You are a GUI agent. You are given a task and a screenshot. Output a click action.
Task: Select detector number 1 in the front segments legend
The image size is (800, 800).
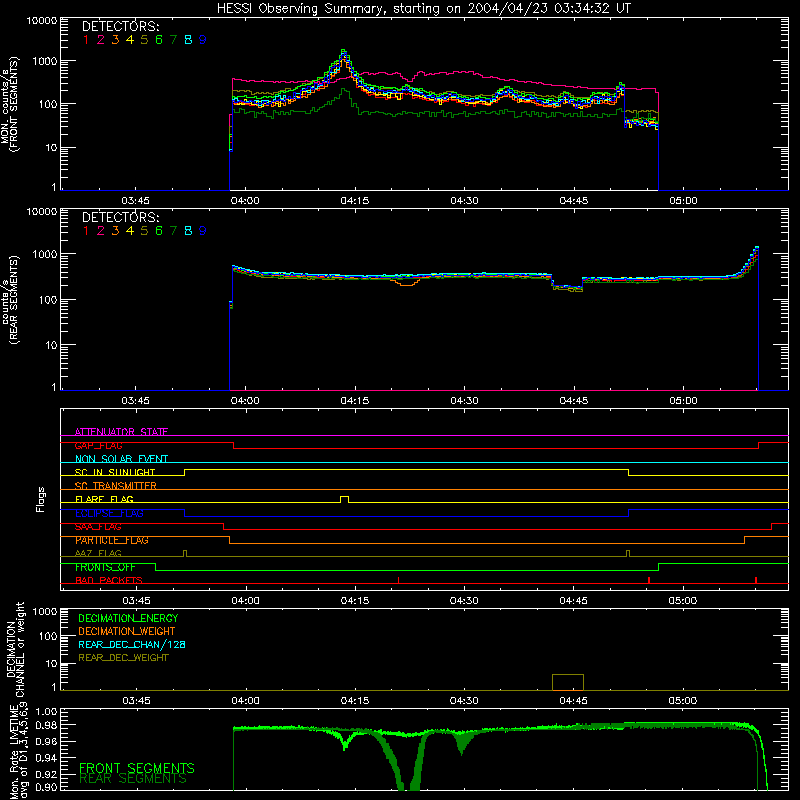(x=86, y=40)
